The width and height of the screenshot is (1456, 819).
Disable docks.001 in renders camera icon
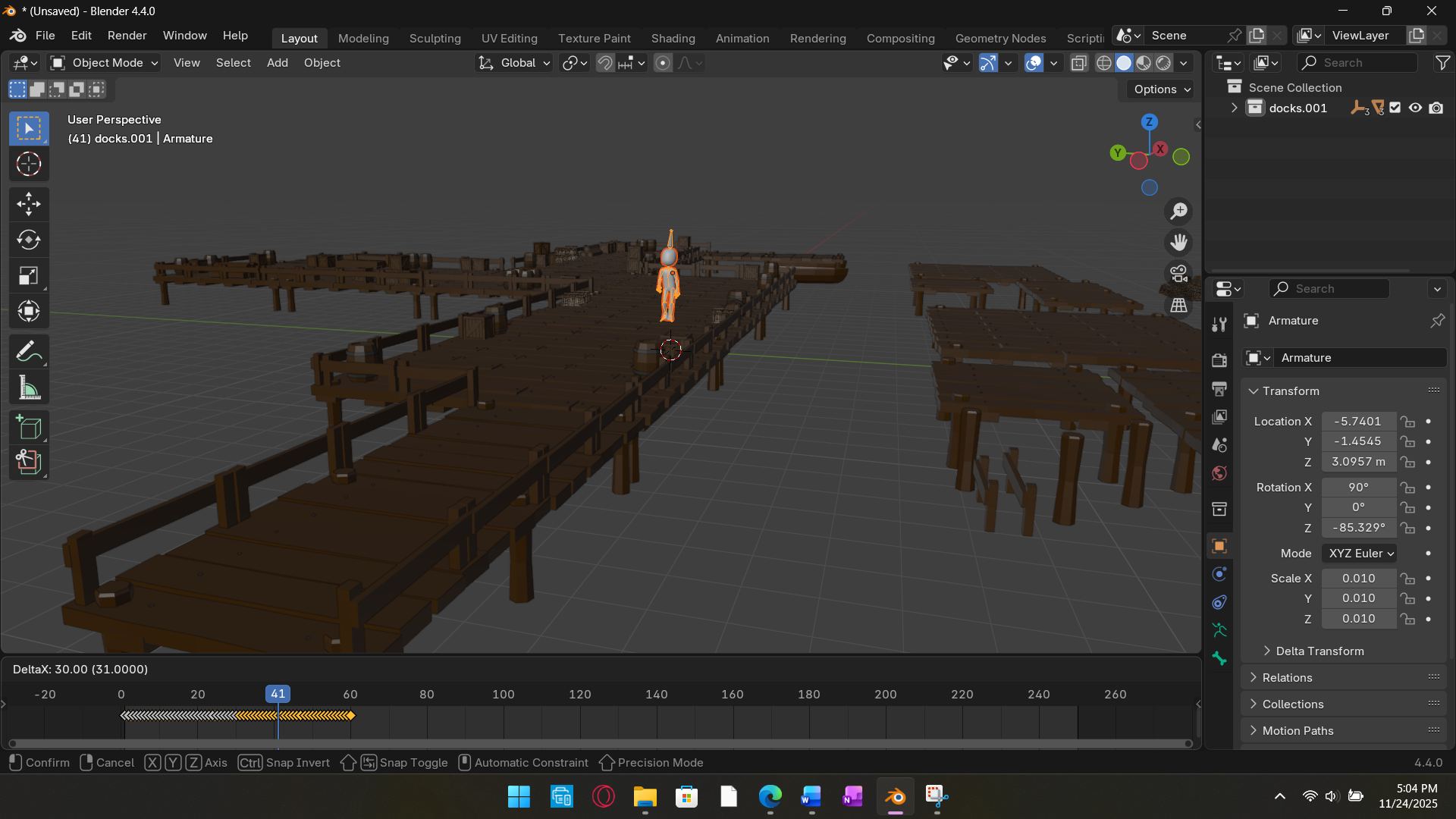click(1436, 108)
